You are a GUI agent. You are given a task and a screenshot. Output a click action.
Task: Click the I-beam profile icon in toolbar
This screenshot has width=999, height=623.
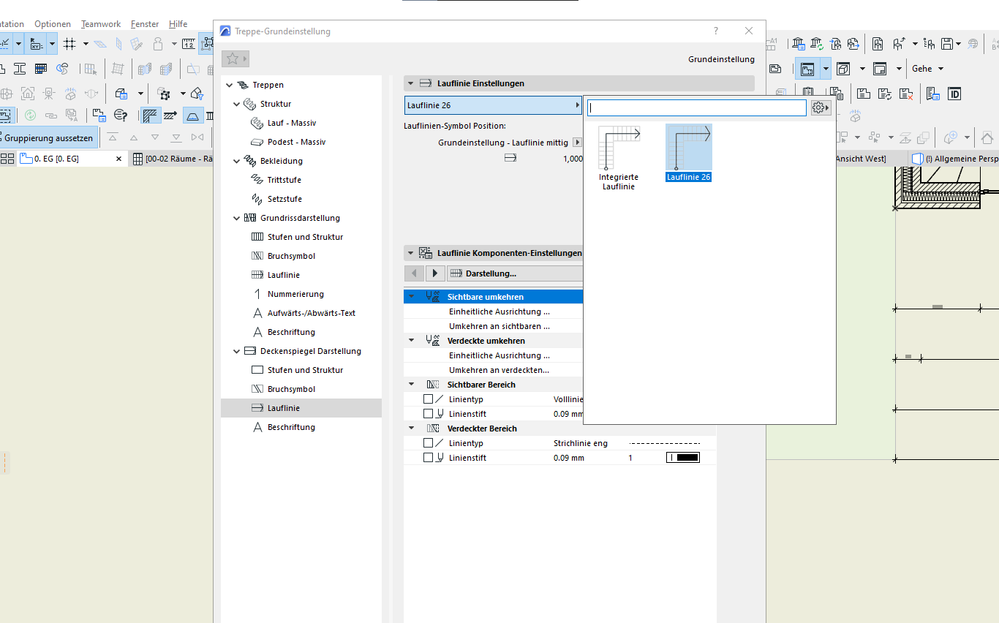20,69
